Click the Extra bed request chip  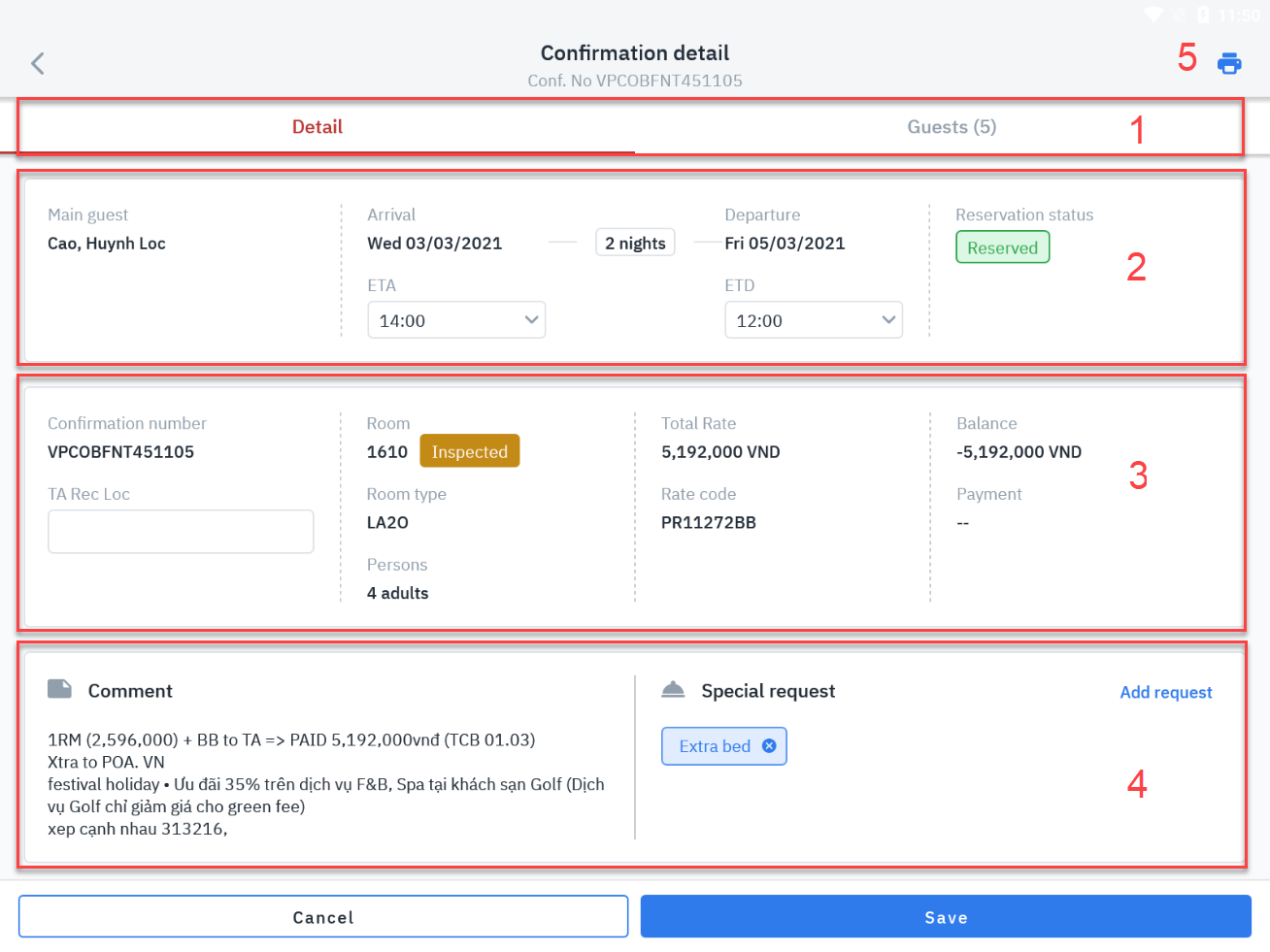click(x=714, y=746)
